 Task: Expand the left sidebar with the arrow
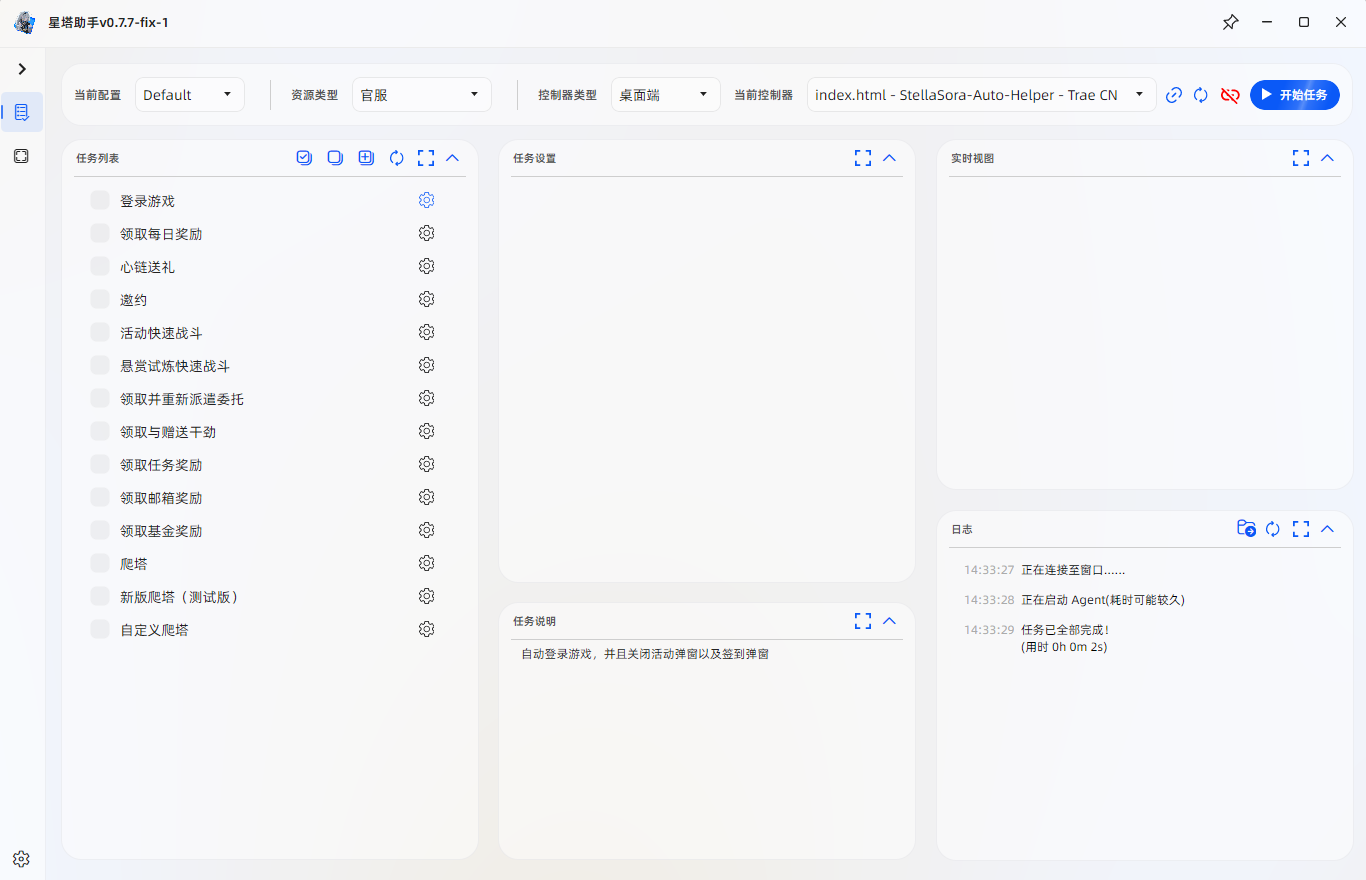[x=22, y=69]
